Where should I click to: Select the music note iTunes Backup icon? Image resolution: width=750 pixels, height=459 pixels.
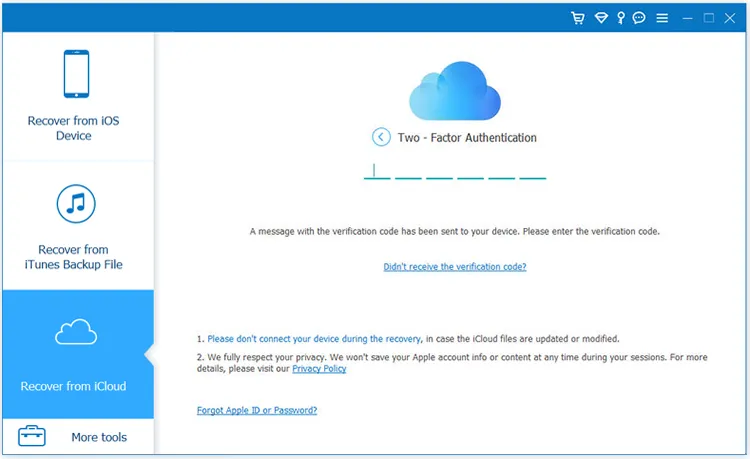76,204
